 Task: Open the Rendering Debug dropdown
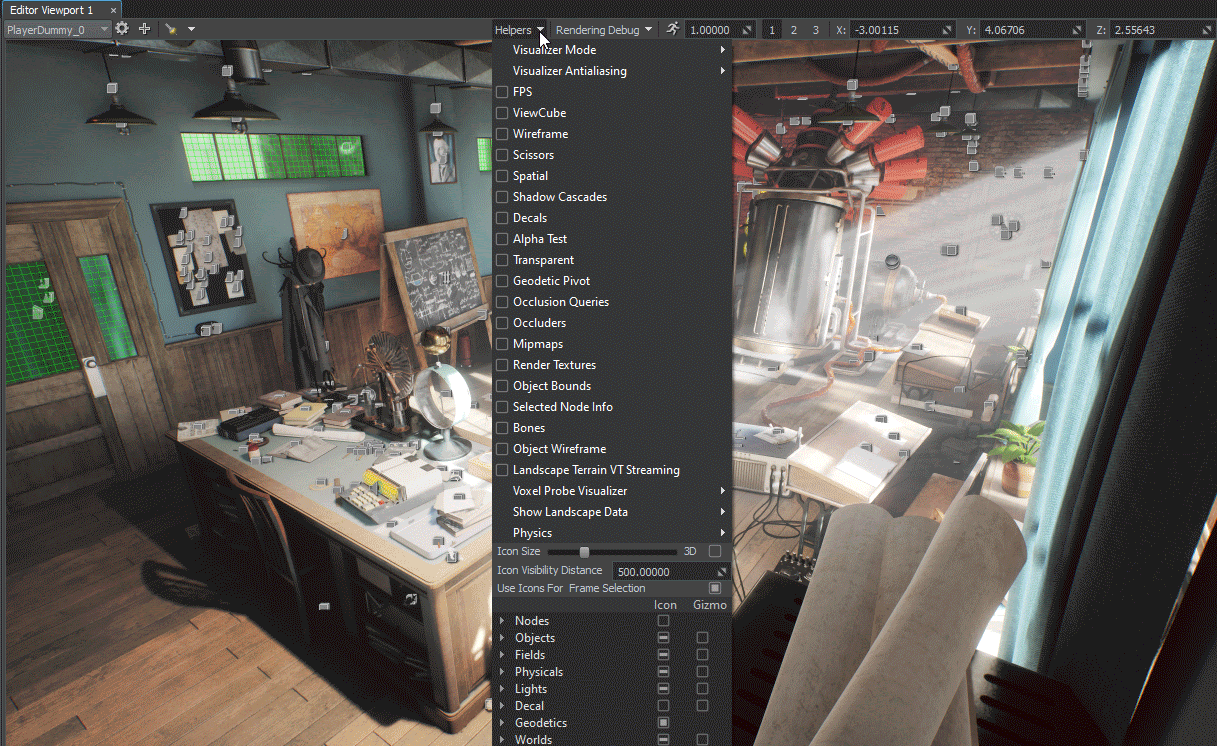coord(603,30)
